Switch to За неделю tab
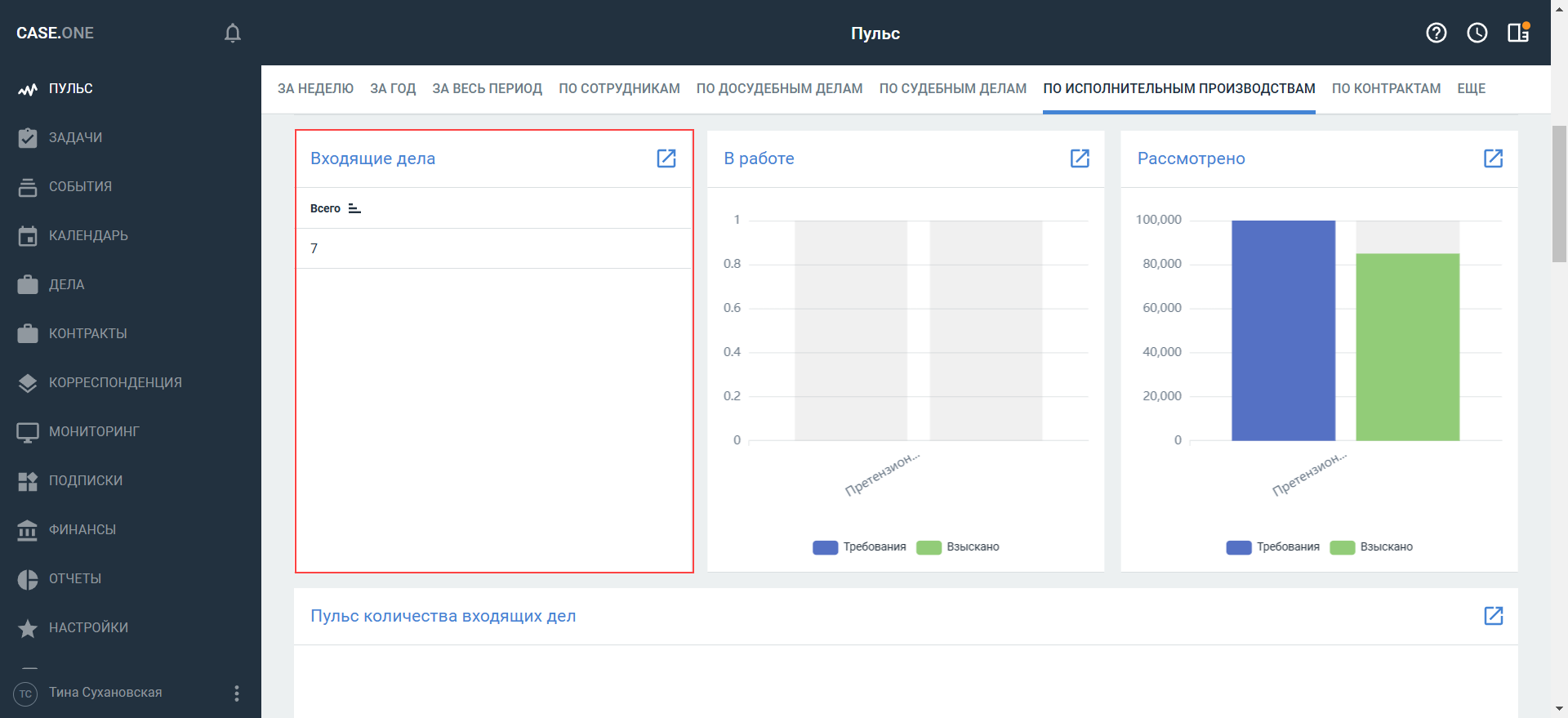1568x718 pixels. (315, 88)
